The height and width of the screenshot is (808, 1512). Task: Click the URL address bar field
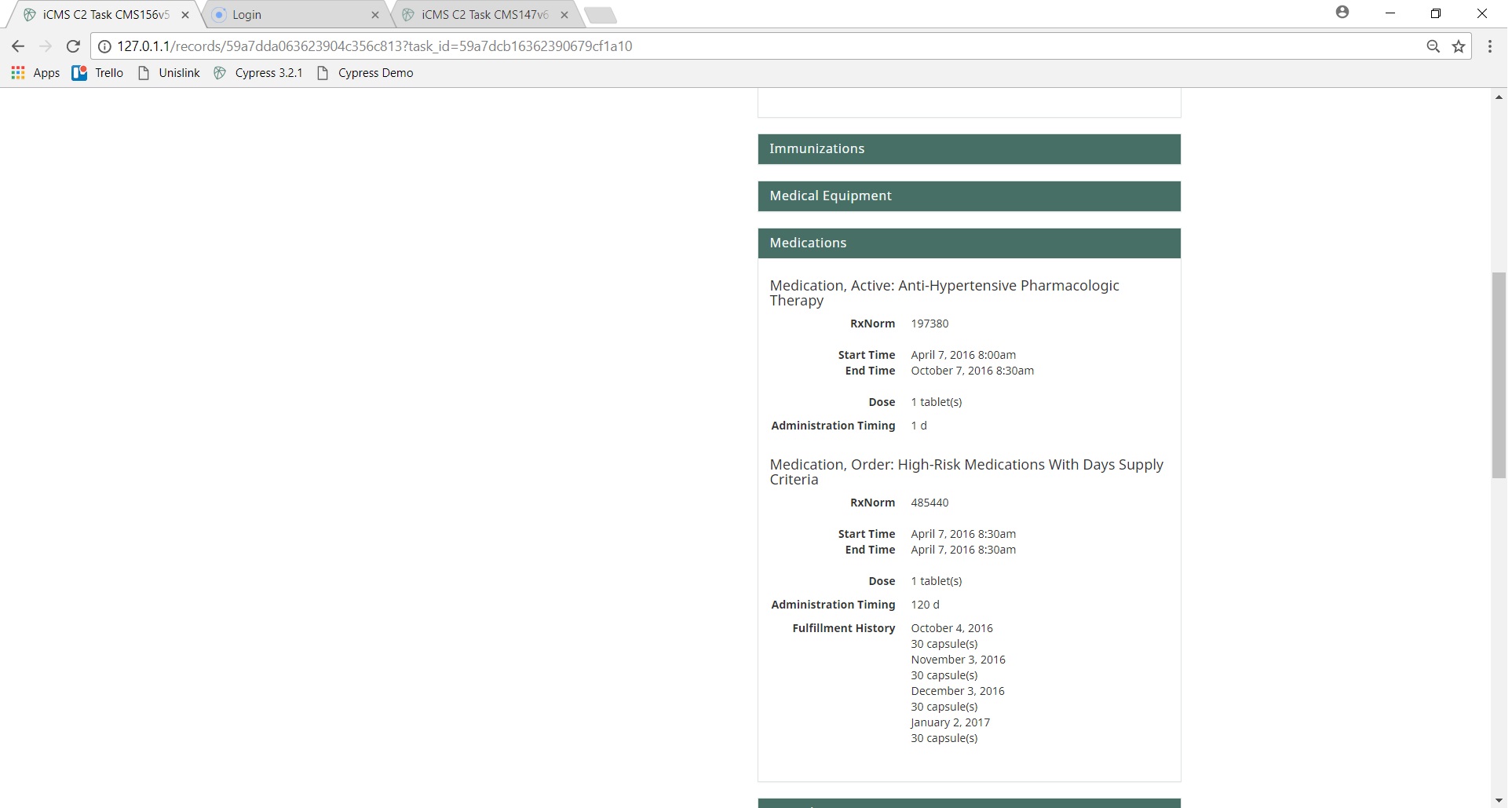click(x=754, y=46)
